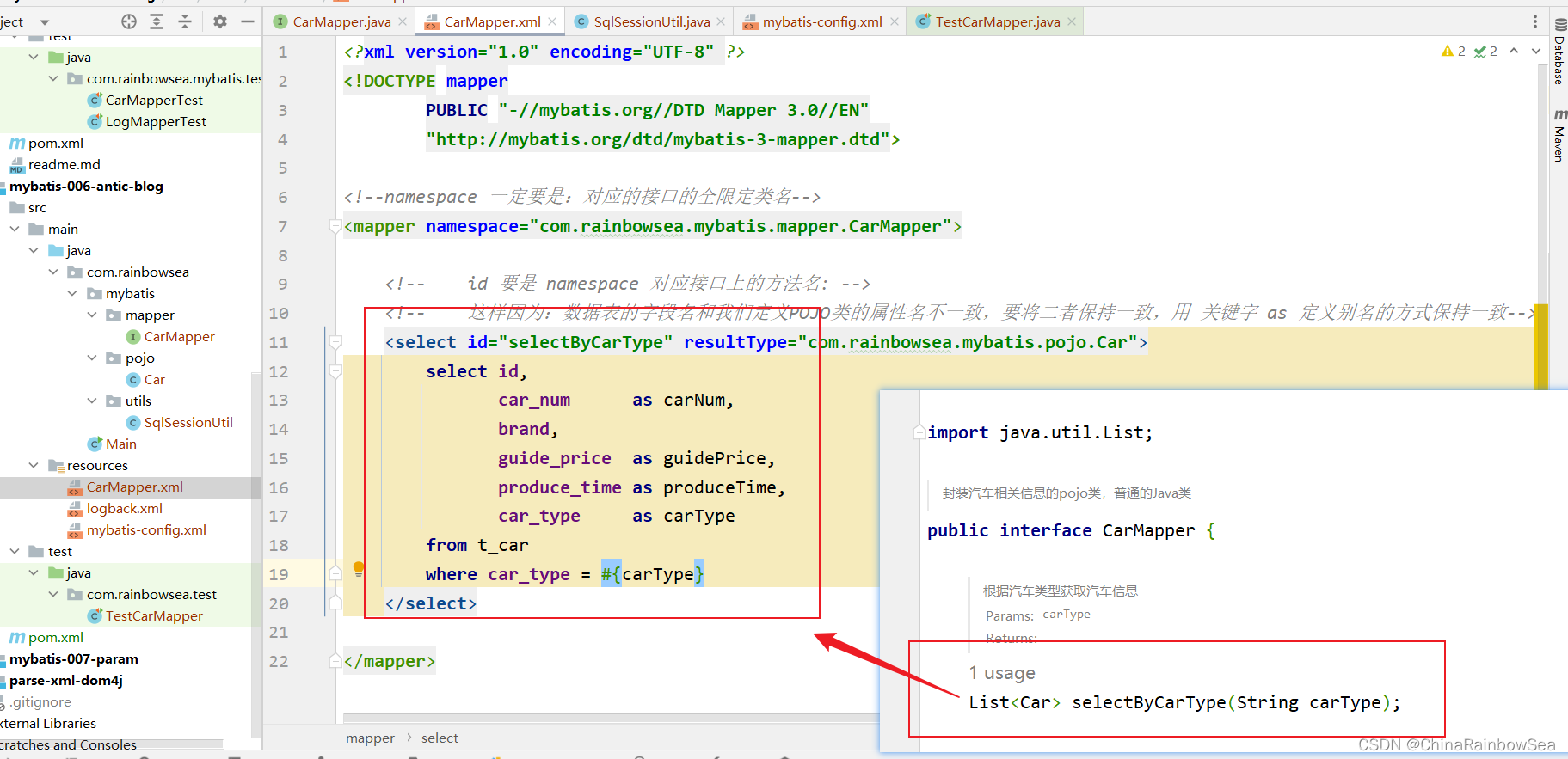1568x759 pixels.
Task: Open project panel settings gear
Action: point(220,21)
